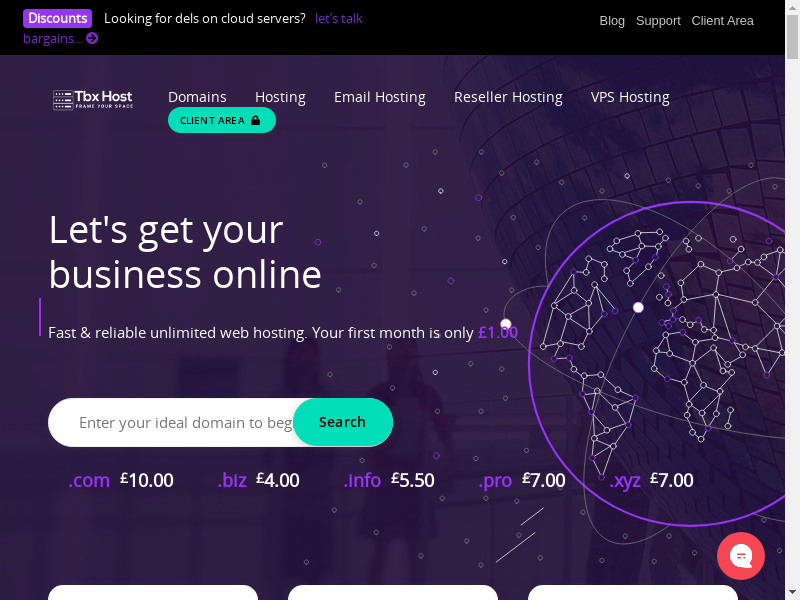Select Reseller Hosting in navigation
800x600 pixels.
508,97
